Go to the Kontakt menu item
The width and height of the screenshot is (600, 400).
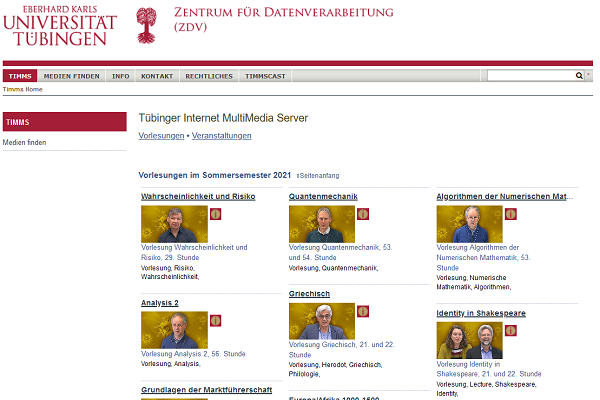[x=157, y=76]
